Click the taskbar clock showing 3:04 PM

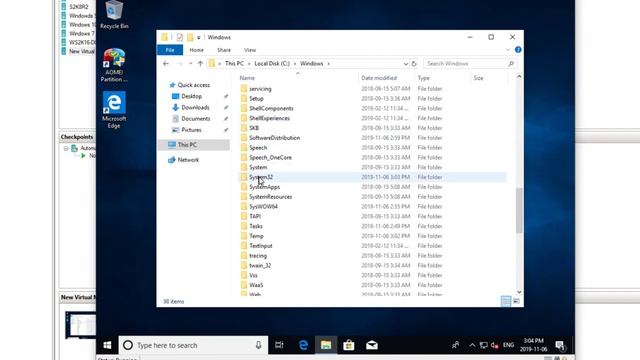point(533,345)
